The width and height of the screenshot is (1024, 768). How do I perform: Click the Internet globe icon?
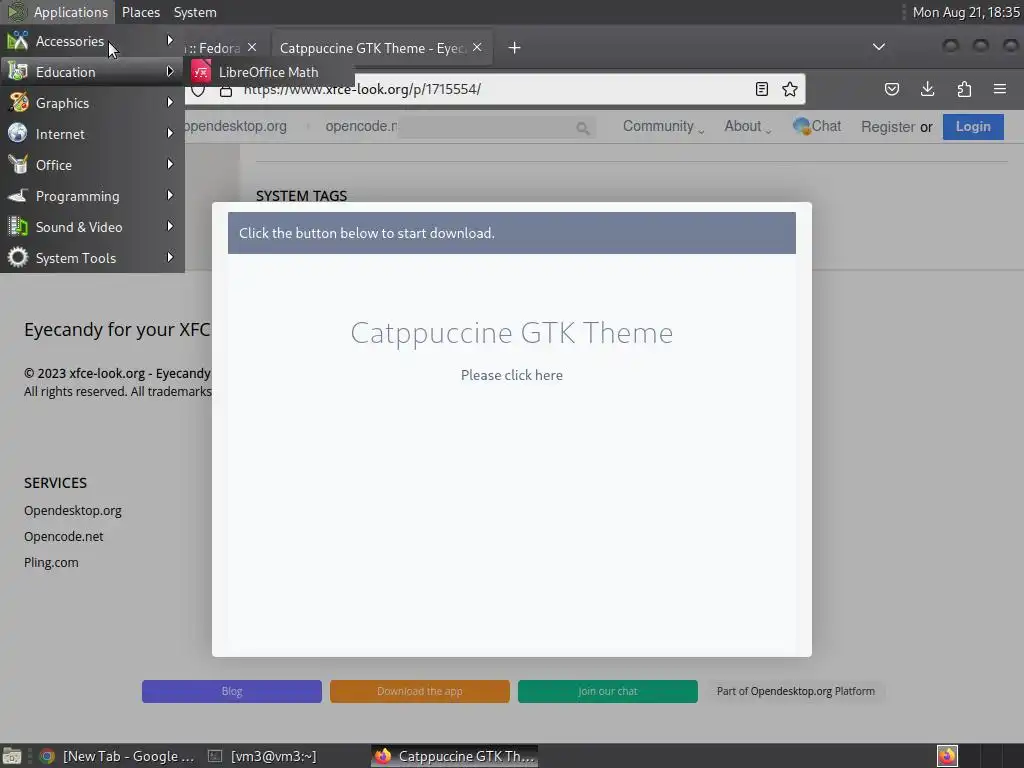[18, 133]
